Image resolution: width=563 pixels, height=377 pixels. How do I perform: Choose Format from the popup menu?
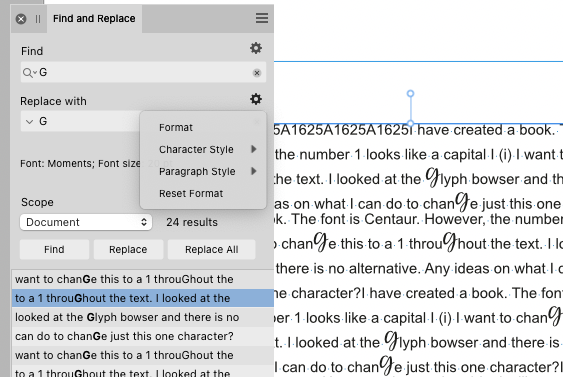[x=176, y=127]
